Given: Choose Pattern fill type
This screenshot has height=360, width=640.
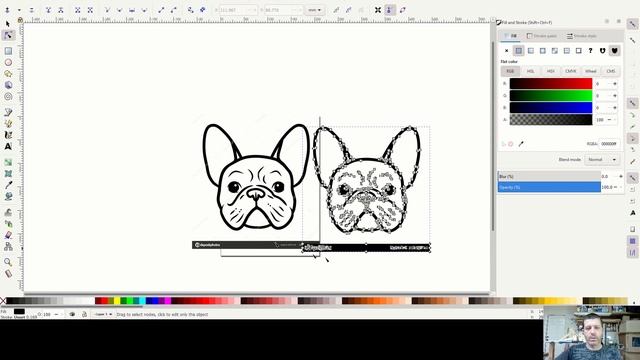Looking at the screenshot, I should (567, 51).
